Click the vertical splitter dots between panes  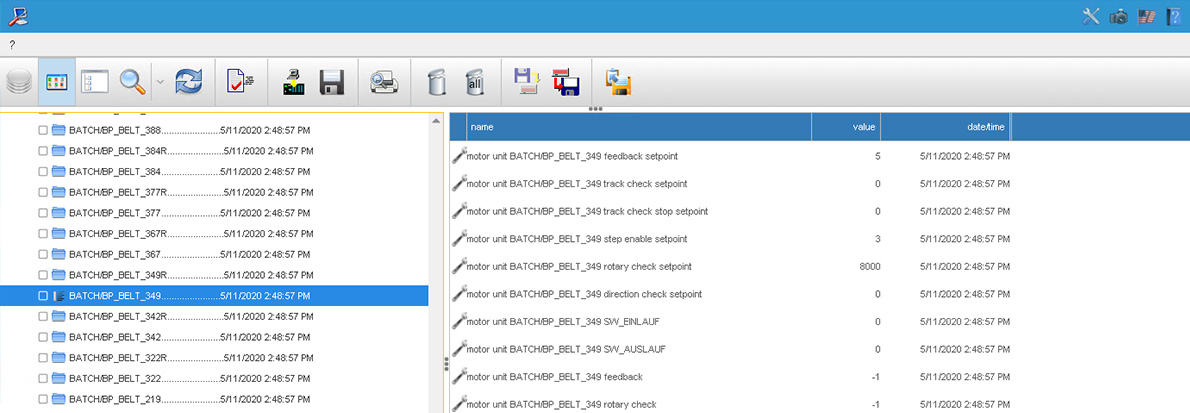tap(446, 365)
